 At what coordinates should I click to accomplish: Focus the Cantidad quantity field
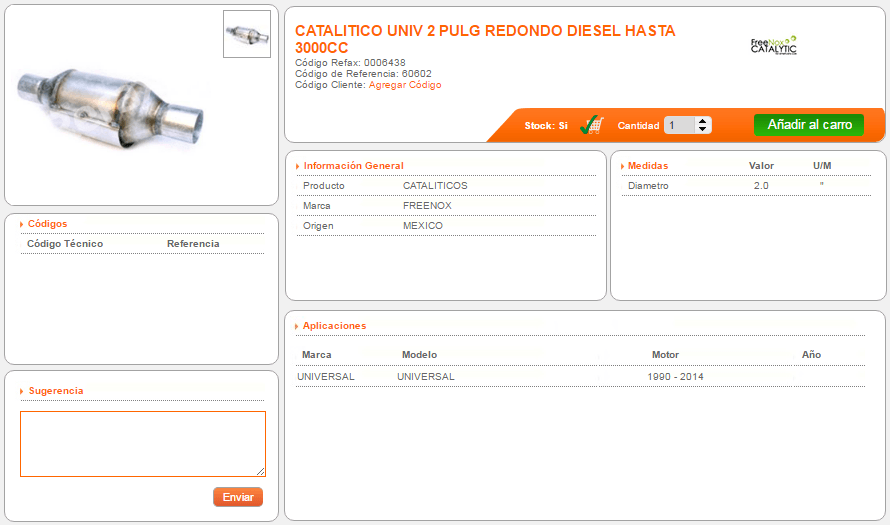(680, 125)
